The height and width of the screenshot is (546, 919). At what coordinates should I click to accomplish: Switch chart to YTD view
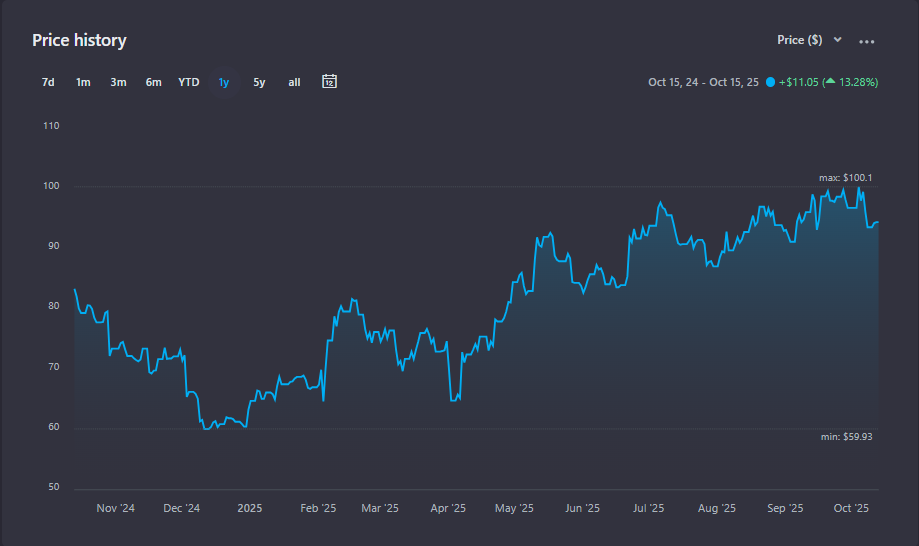click(189, 82)
